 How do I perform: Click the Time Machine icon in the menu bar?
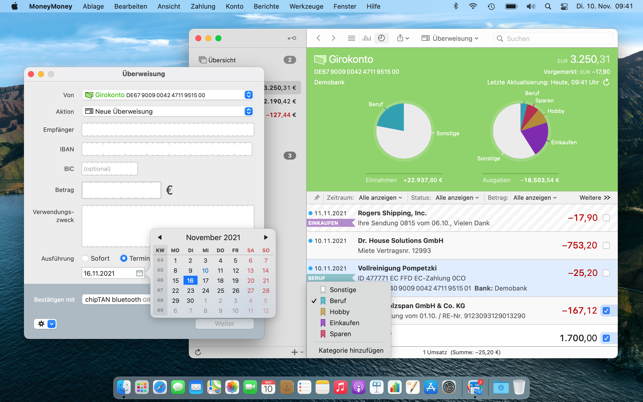coord(491,6)
